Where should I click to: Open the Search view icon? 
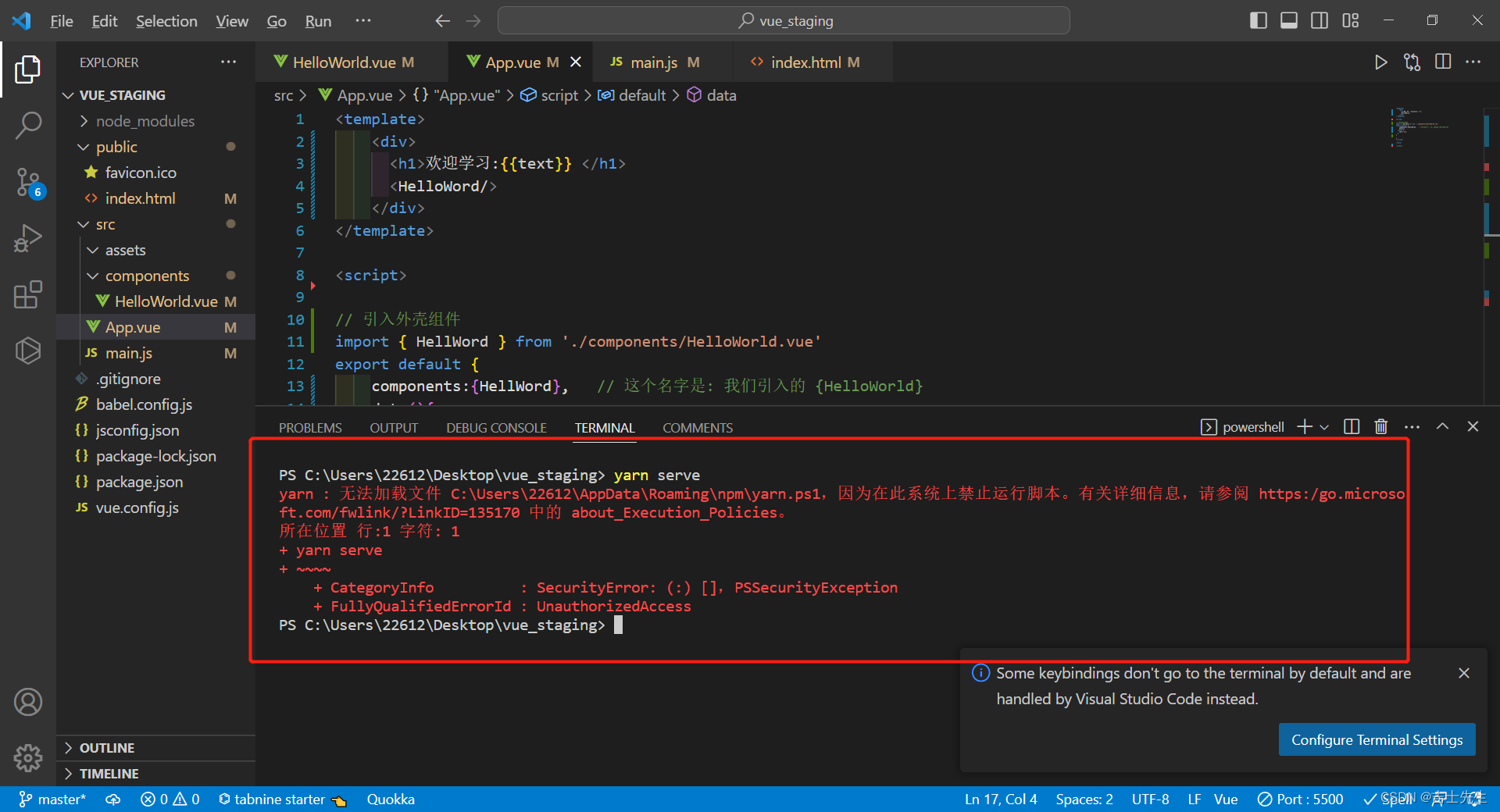(28, 125)
